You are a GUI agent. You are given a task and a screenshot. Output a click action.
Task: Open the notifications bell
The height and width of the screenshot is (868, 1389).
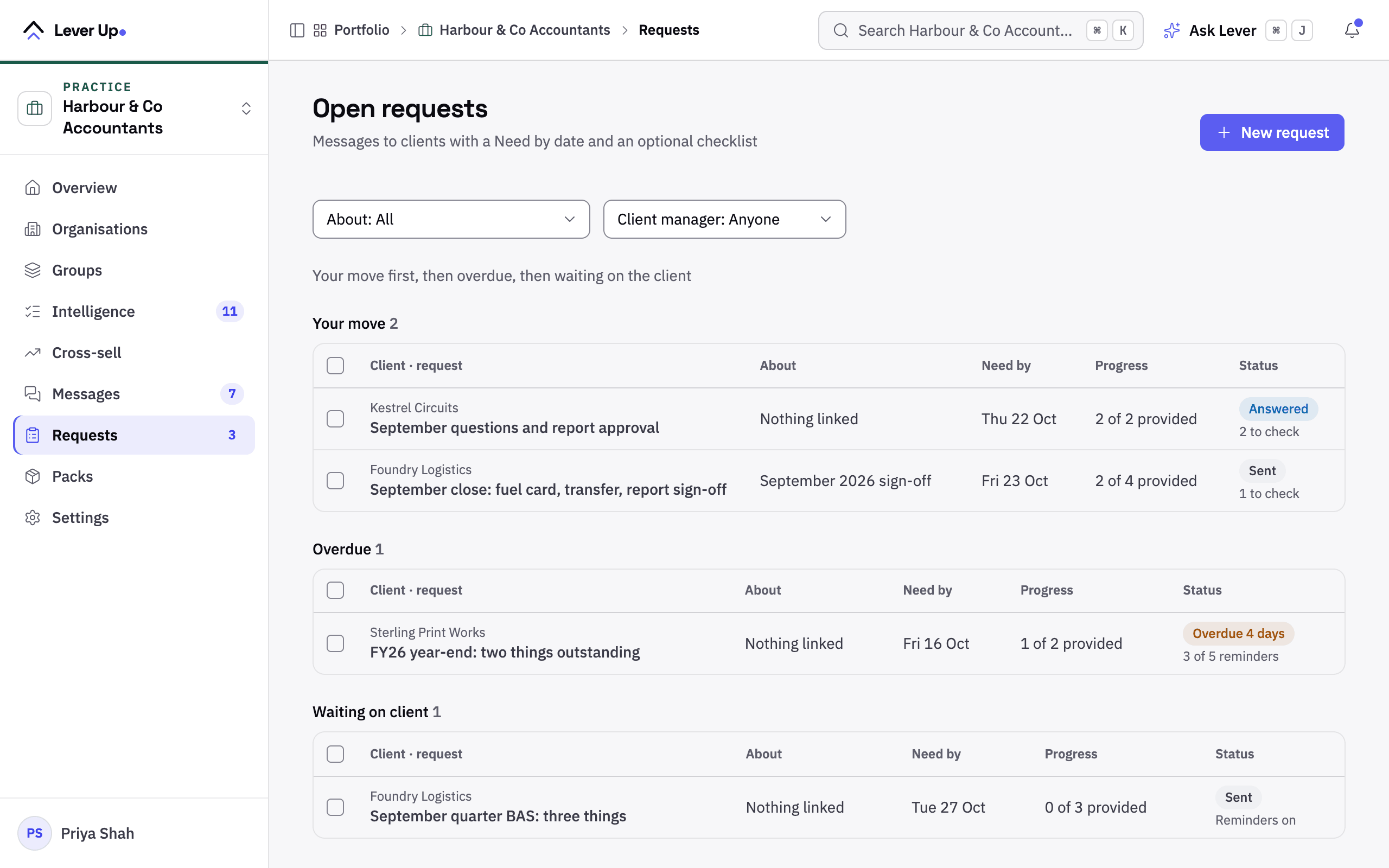[x=1352, y=30]
